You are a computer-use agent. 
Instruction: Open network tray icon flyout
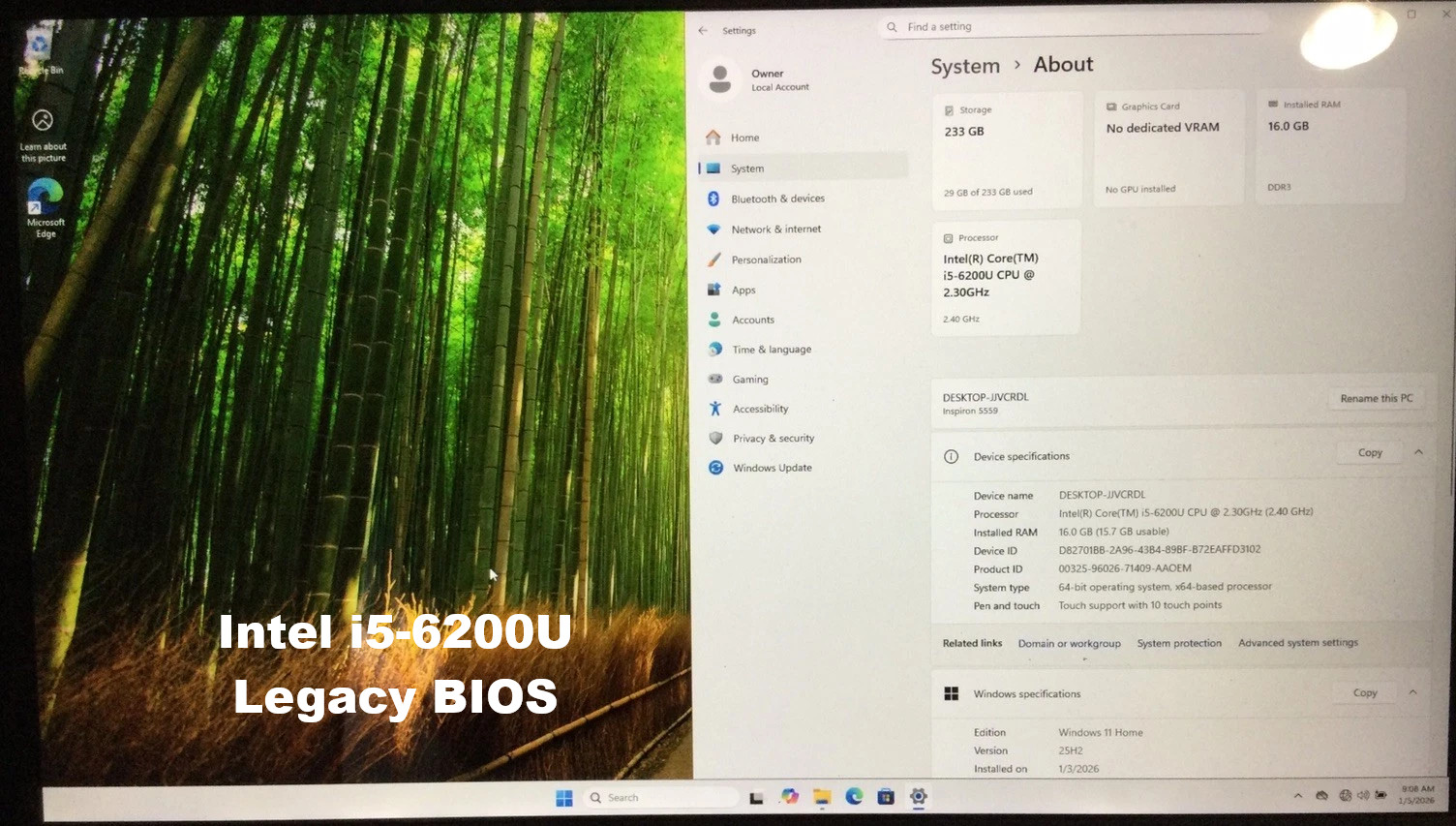(1345, 795)
